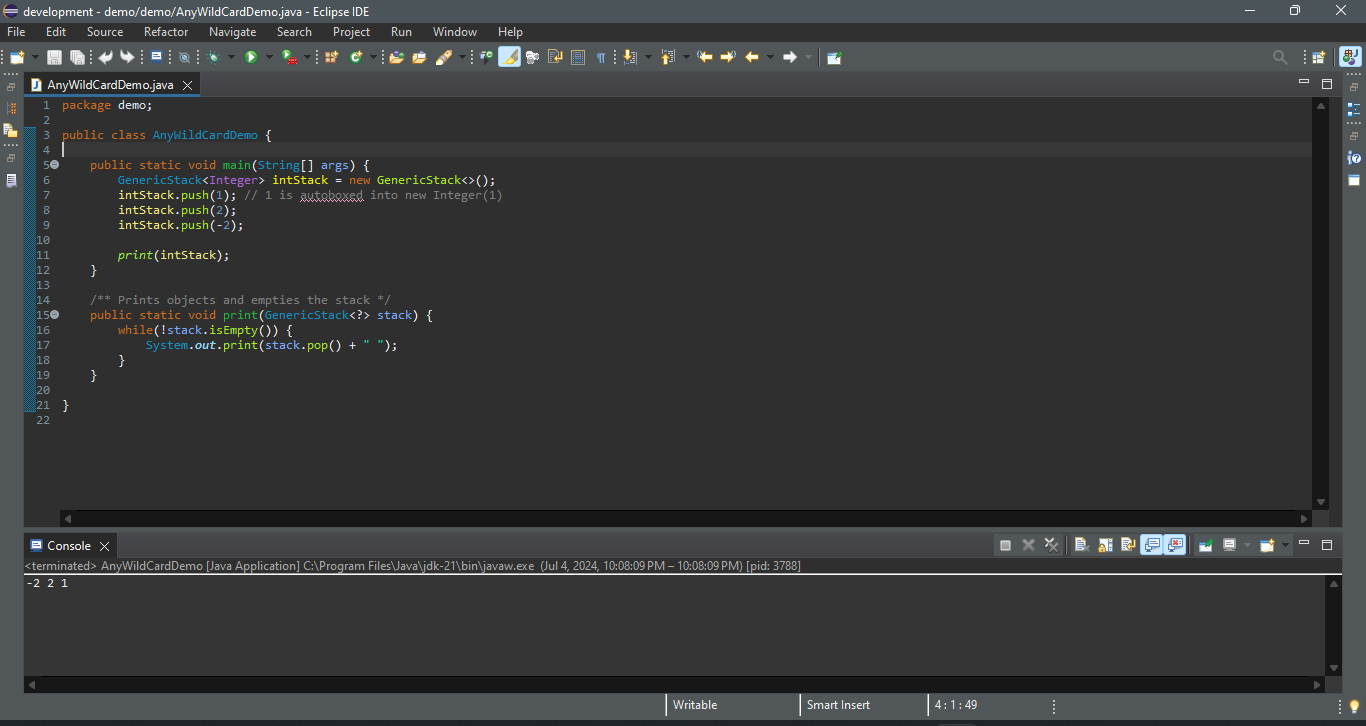Click the Pin Console icon
Viewport: 1366px width, 726px height.
coord(1206,545)
